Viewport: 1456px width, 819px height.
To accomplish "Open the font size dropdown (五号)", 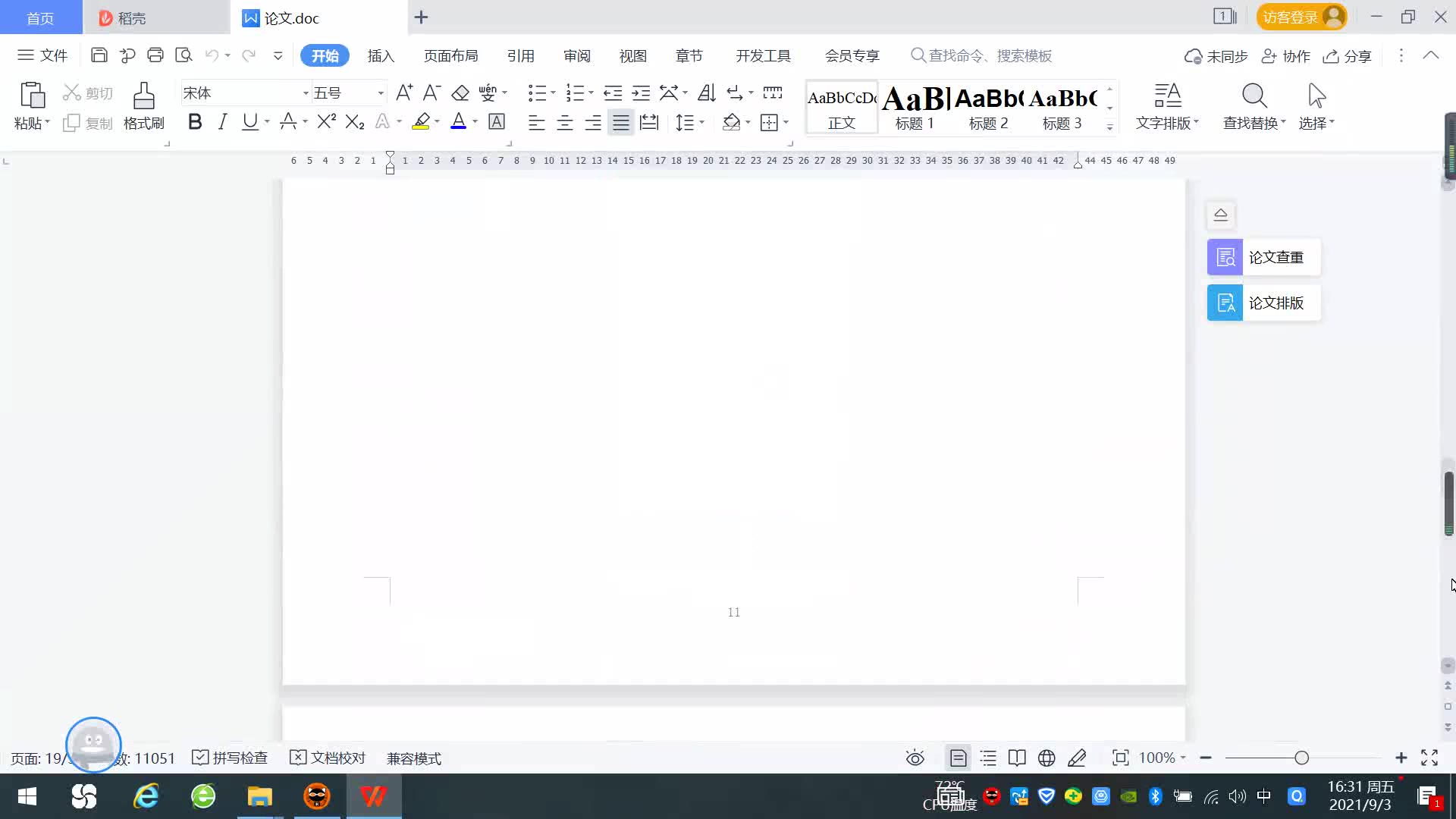I will click(381, 93).
